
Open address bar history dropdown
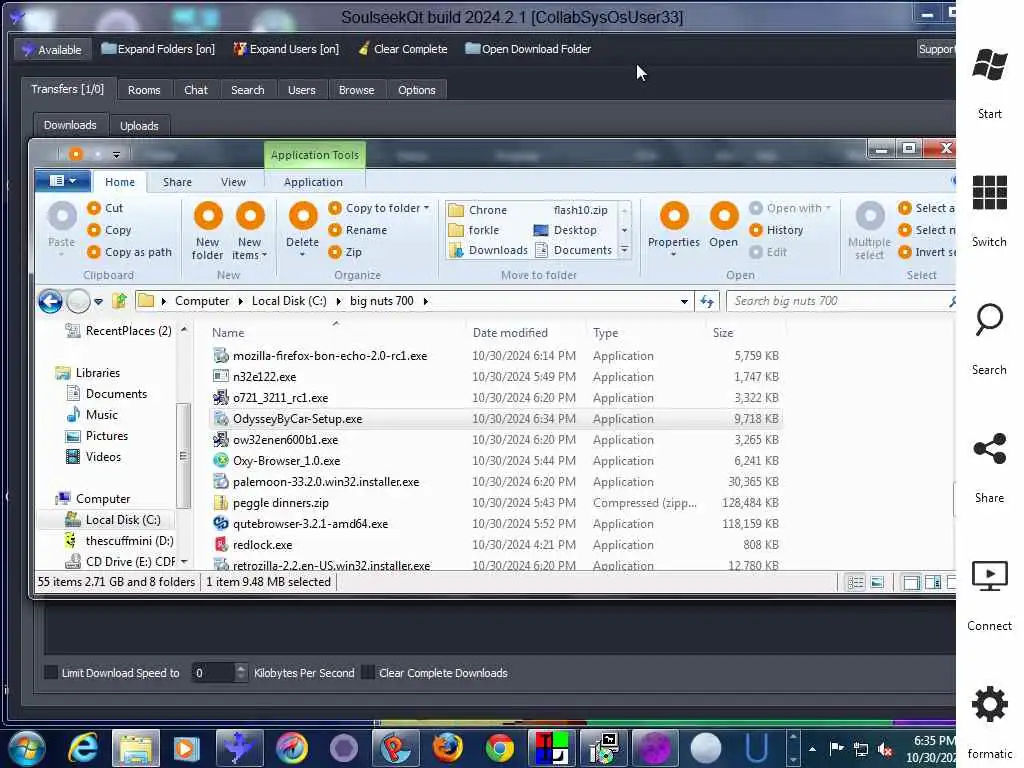[x=684, y=301]
